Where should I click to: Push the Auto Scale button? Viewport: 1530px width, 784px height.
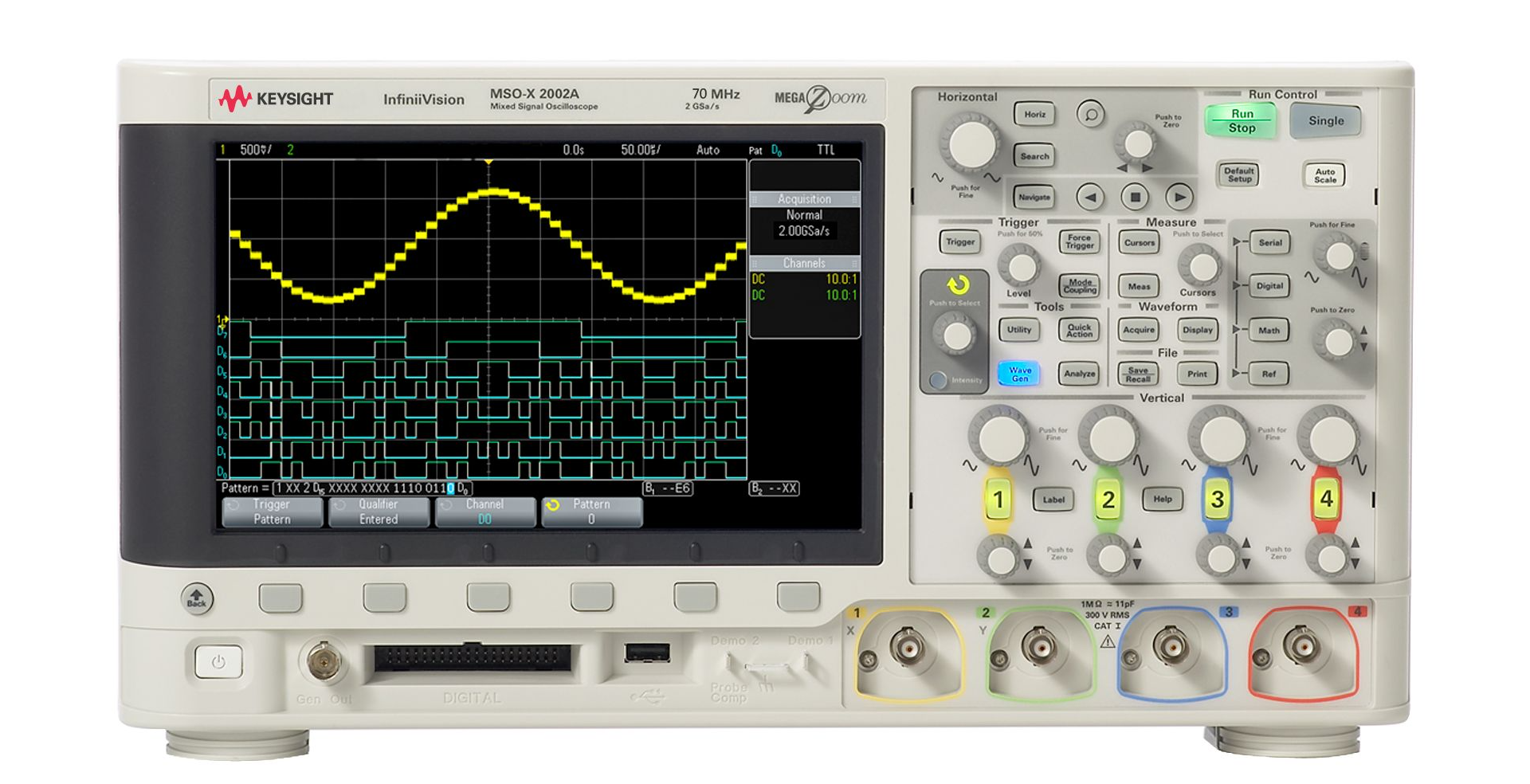point(1324,175)
